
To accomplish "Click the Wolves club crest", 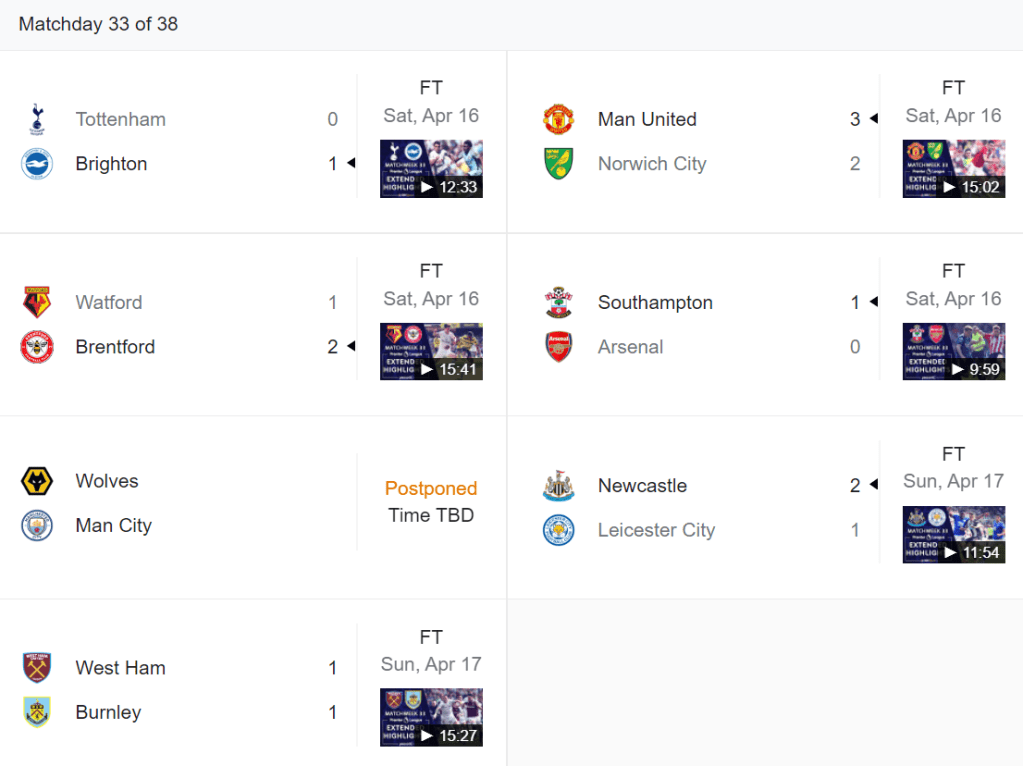I will [x=37, y=481].
